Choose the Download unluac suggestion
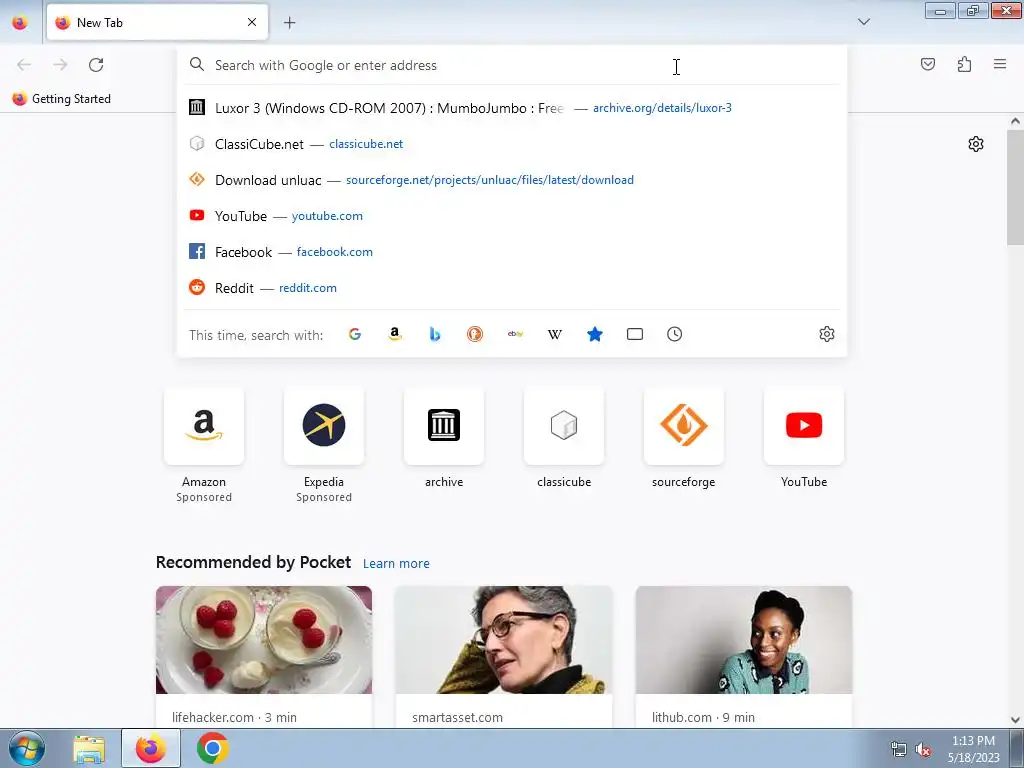The width and height of the screenshot is (1024, 768). click(512, 180)
